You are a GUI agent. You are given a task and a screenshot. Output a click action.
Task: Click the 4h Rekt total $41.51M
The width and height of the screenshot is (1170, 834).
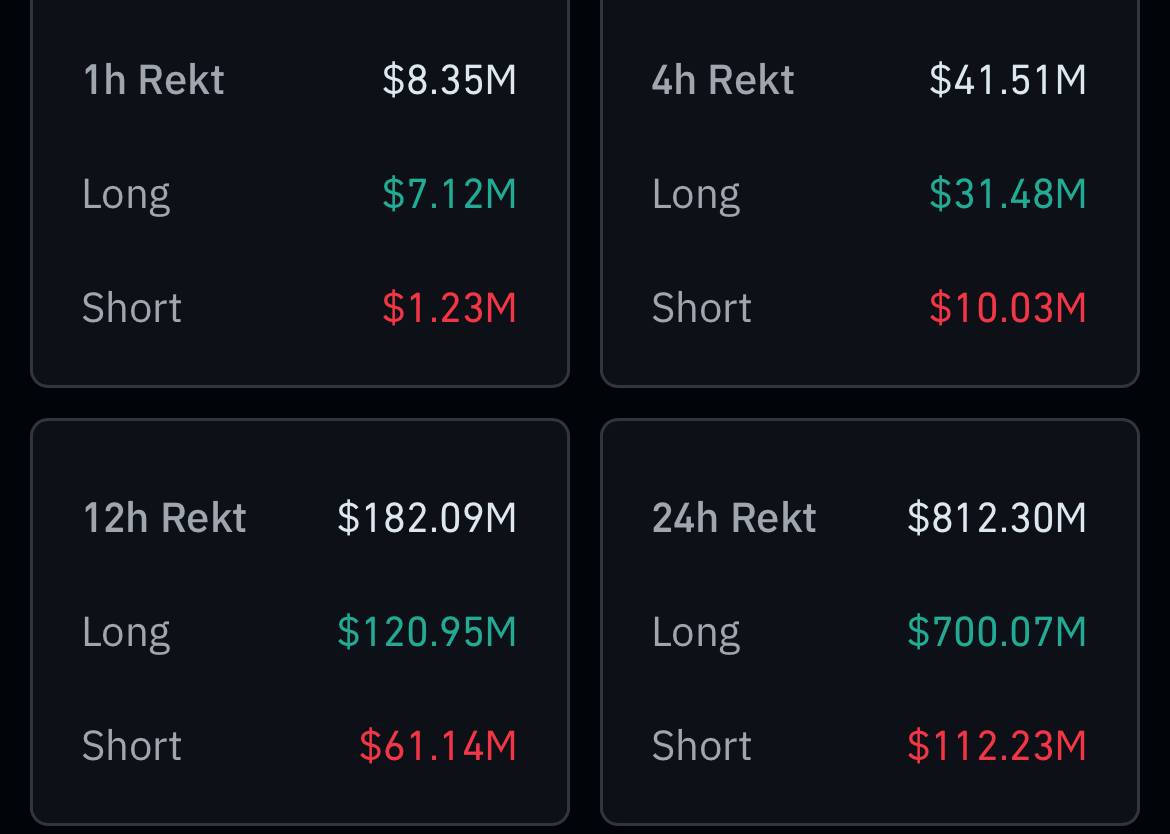(x=1007, y=80)
